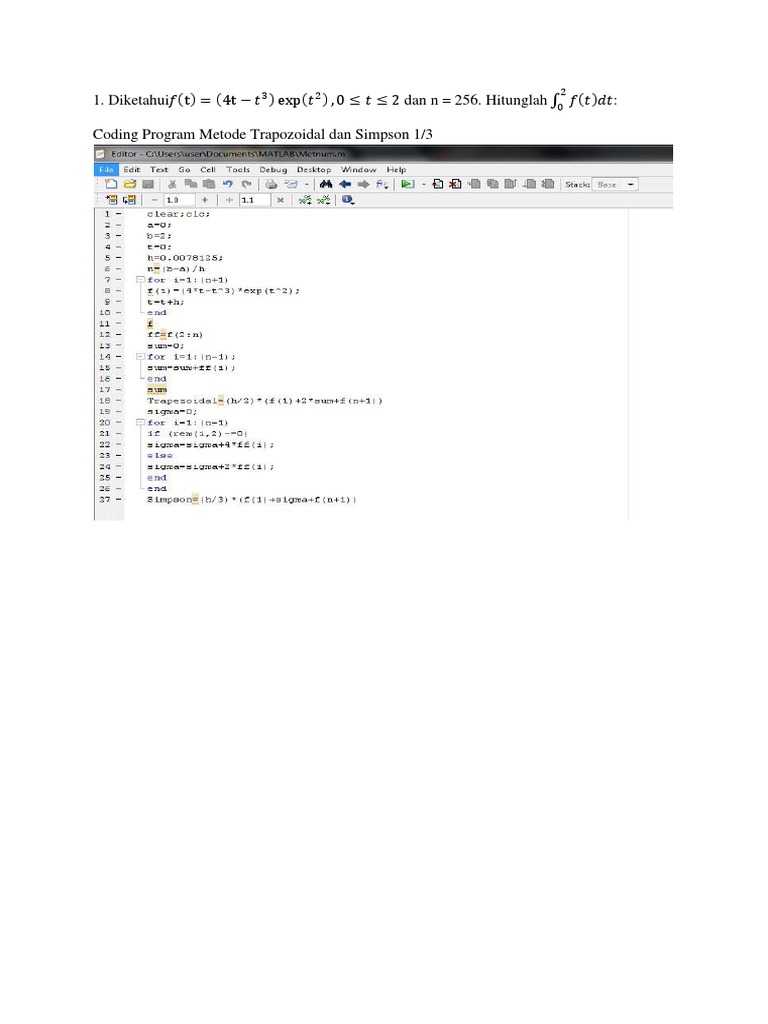This screenshot has width=768, height=1024.
Task: Toggle breakpoint dash on line 27
Action: [119, 498]
